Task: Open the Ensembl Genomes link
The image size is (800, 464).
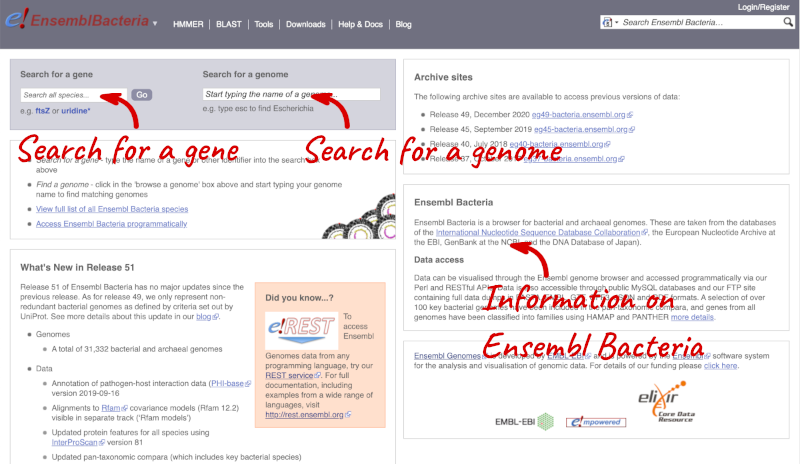Action: (x=447, y=356)
